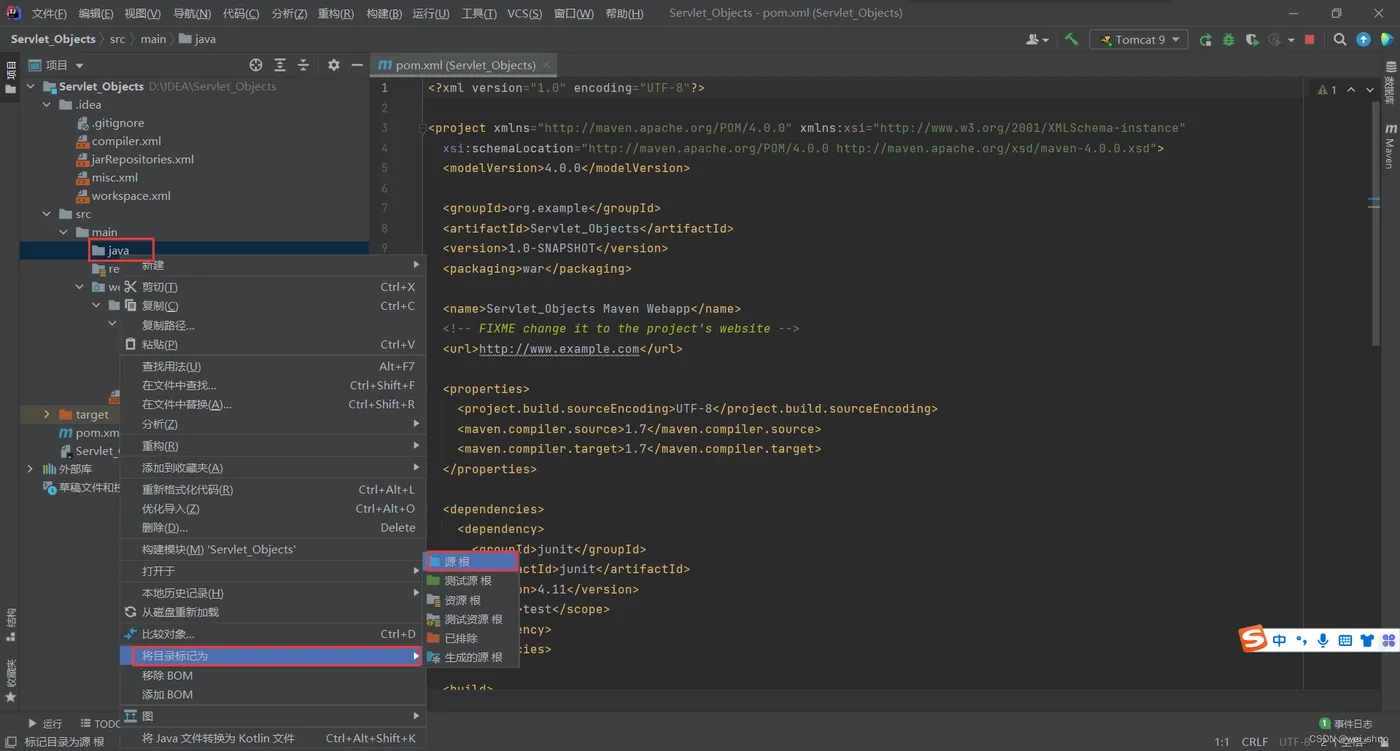Switch to pom.xml (Servlet_Objects) tab
This screenshot has height=751, width=1400.
click(464, 65)
